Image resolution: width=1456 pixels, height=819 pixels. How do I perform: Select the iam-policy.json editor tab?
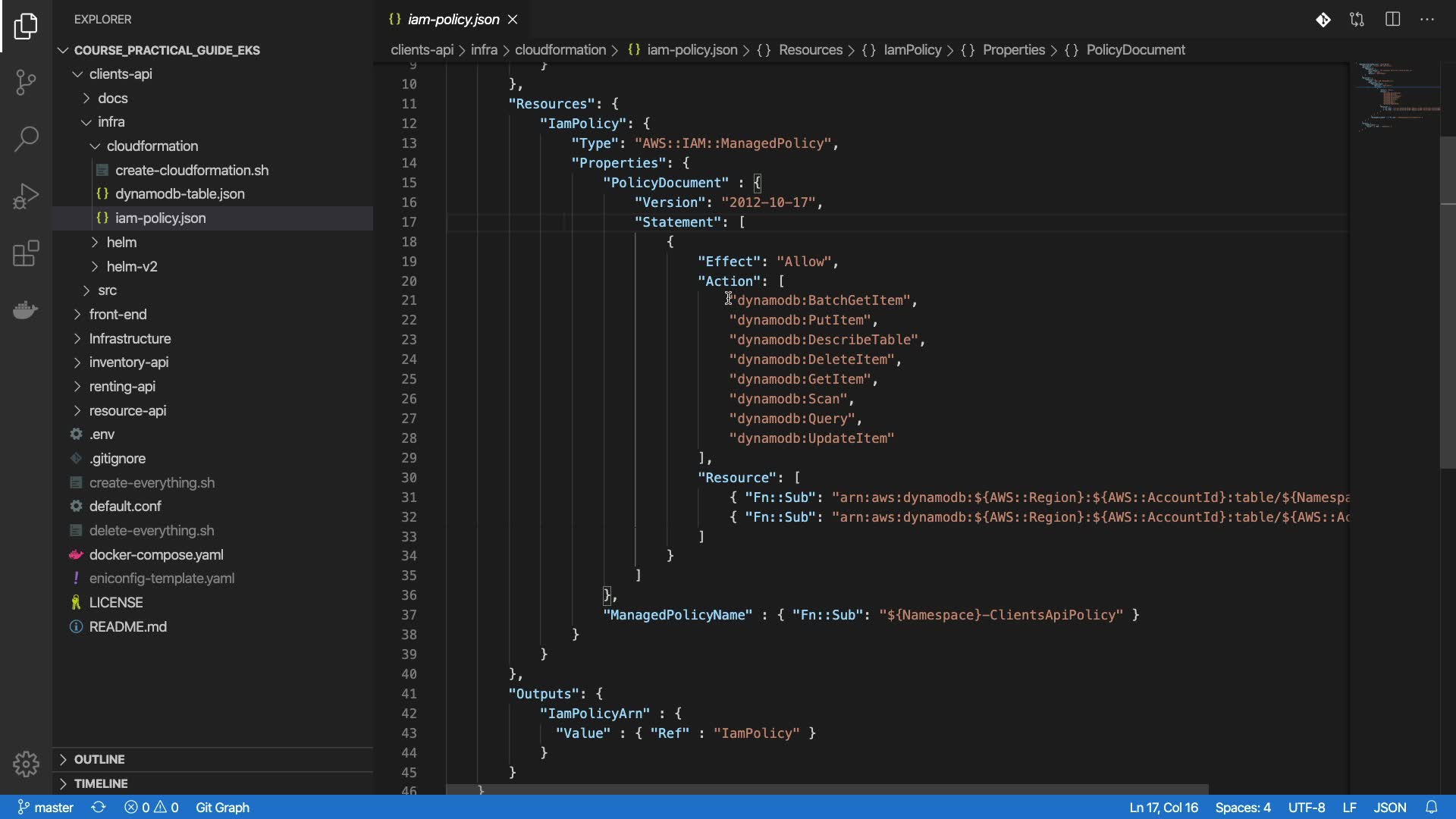pos(453,20)
